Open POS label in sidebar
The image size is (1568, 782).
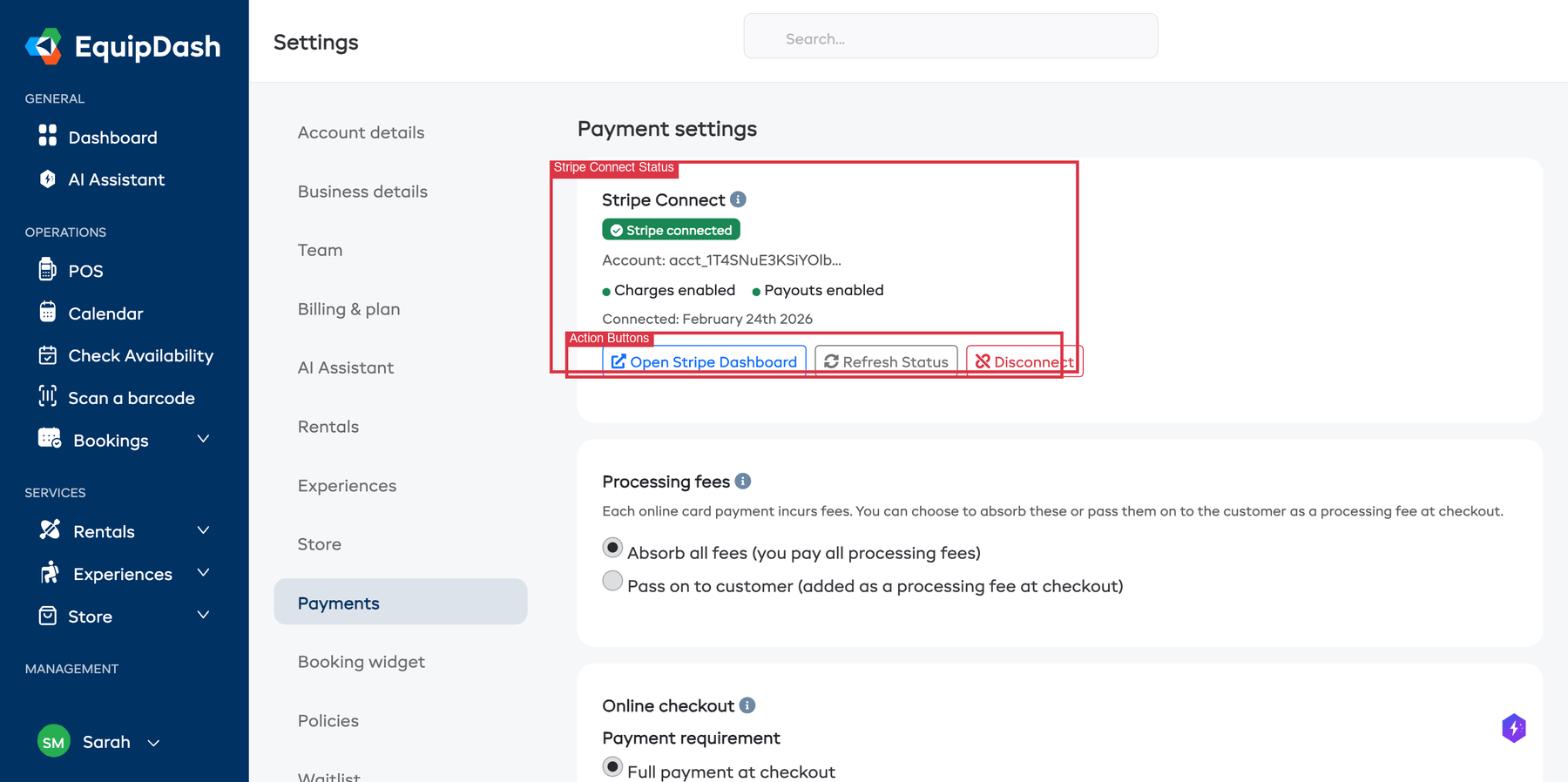pyautogui.click(x=85, y=271)
